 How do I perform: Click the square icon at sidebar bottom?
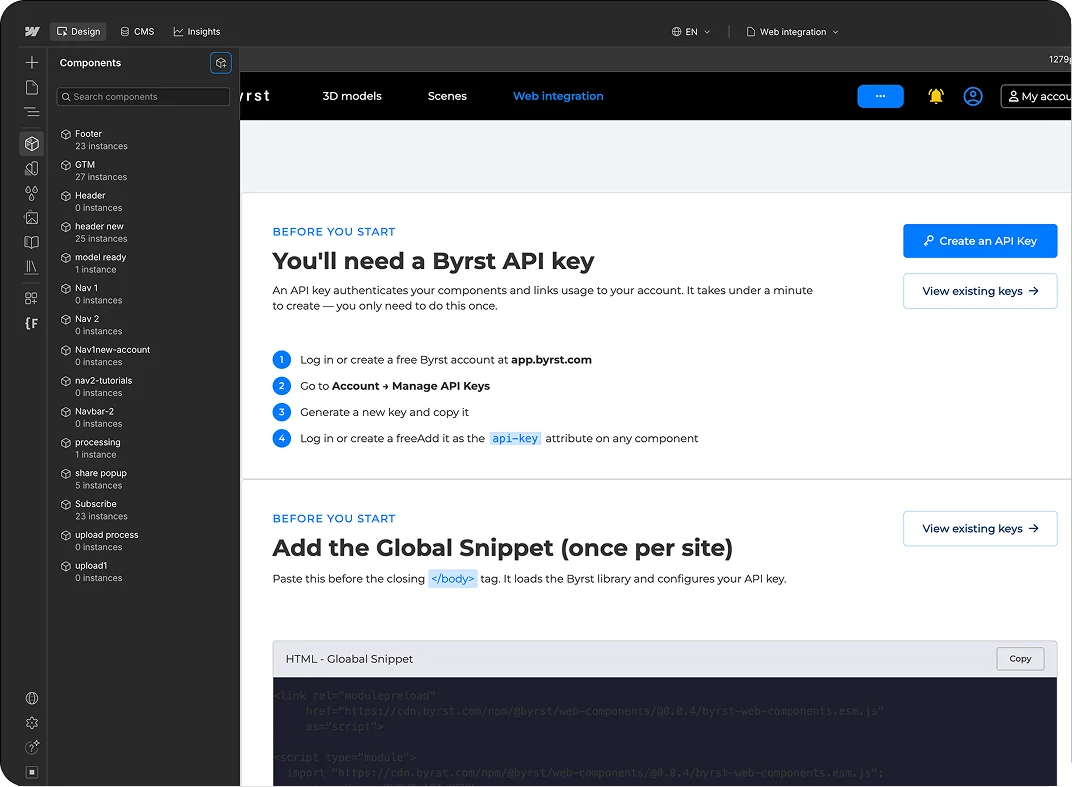[31, 772]
